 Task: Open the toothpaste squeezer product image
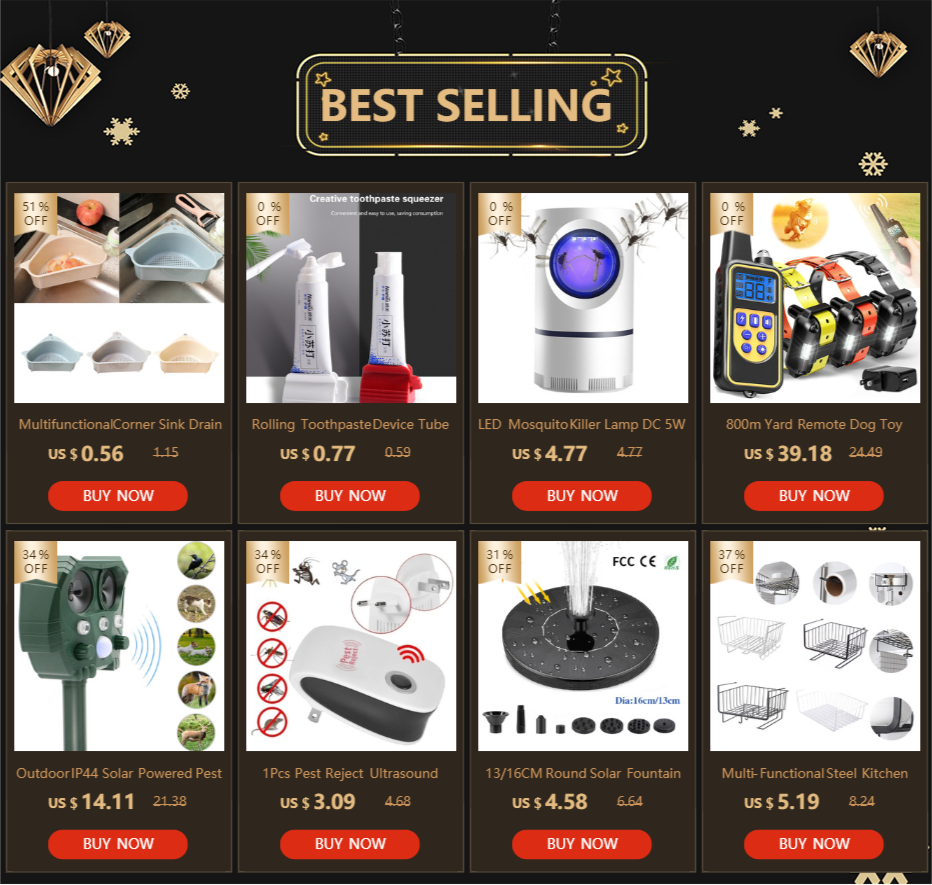(x=351, y=298)
